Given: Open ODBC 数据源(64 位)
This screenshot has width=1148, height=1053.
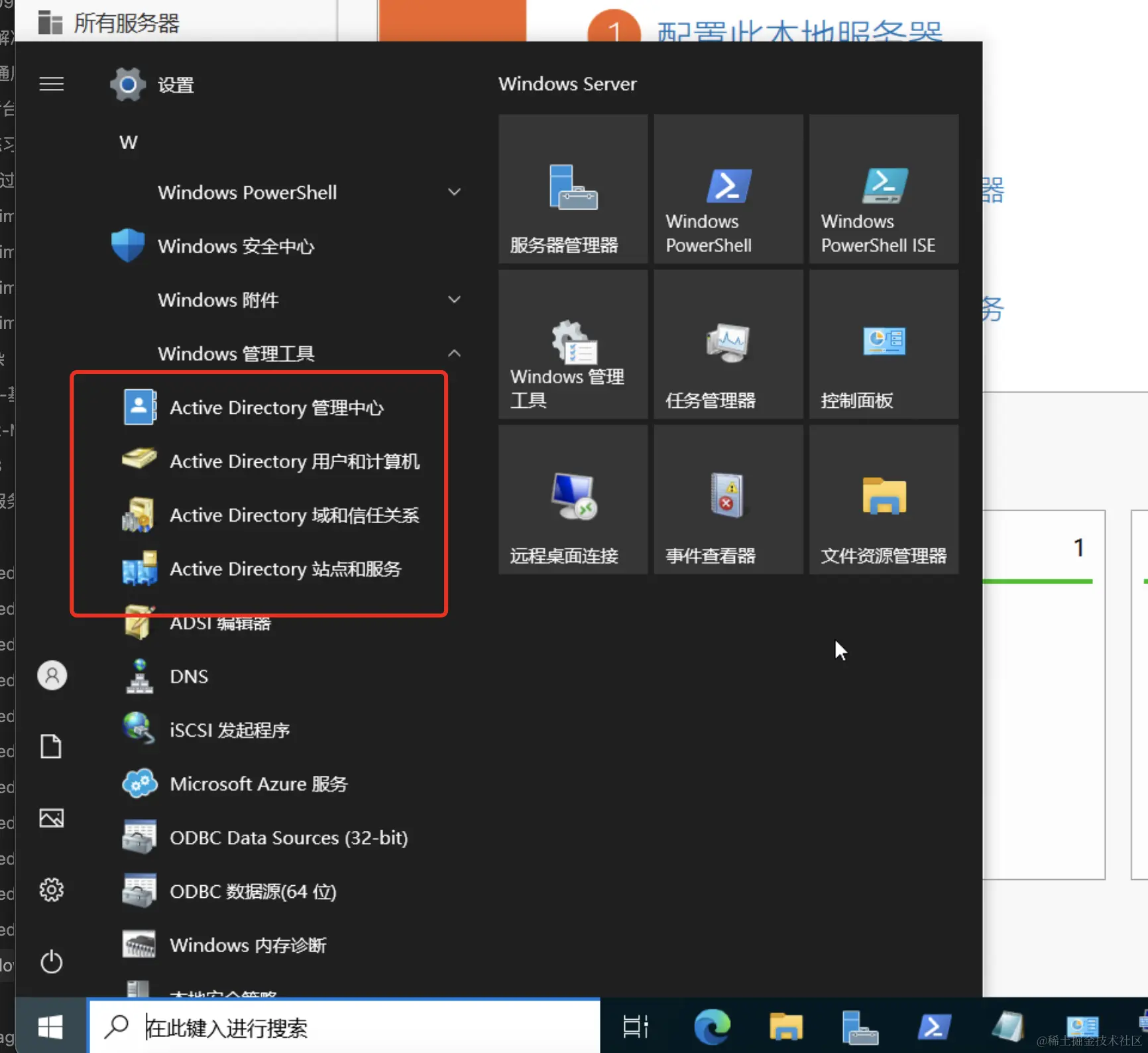Looking at the screenshot, I should tap(229, 891).
